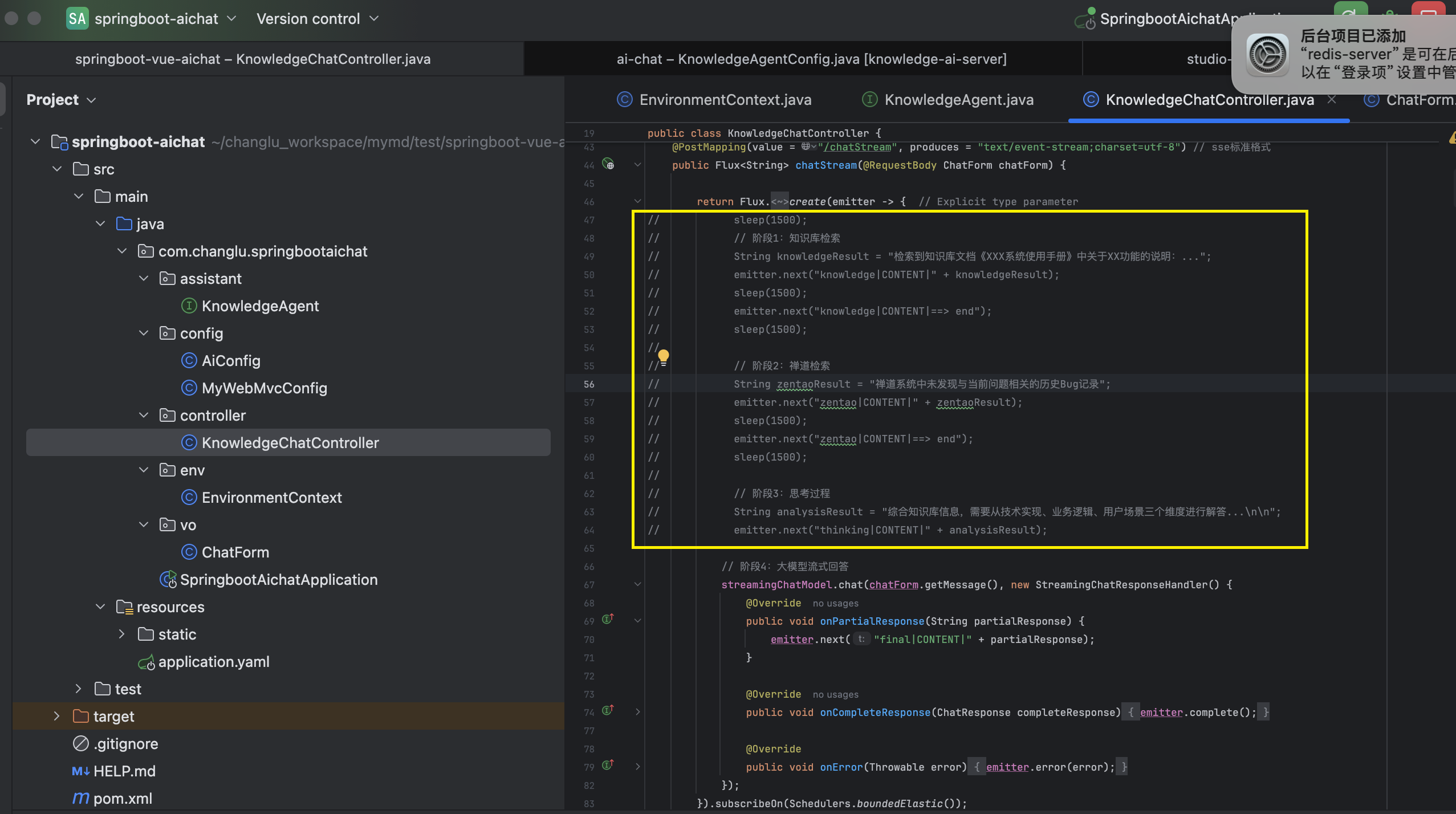This screenshot has width=1456, height=814.
Task: Collapse the main folder
Action: point(79,196)
